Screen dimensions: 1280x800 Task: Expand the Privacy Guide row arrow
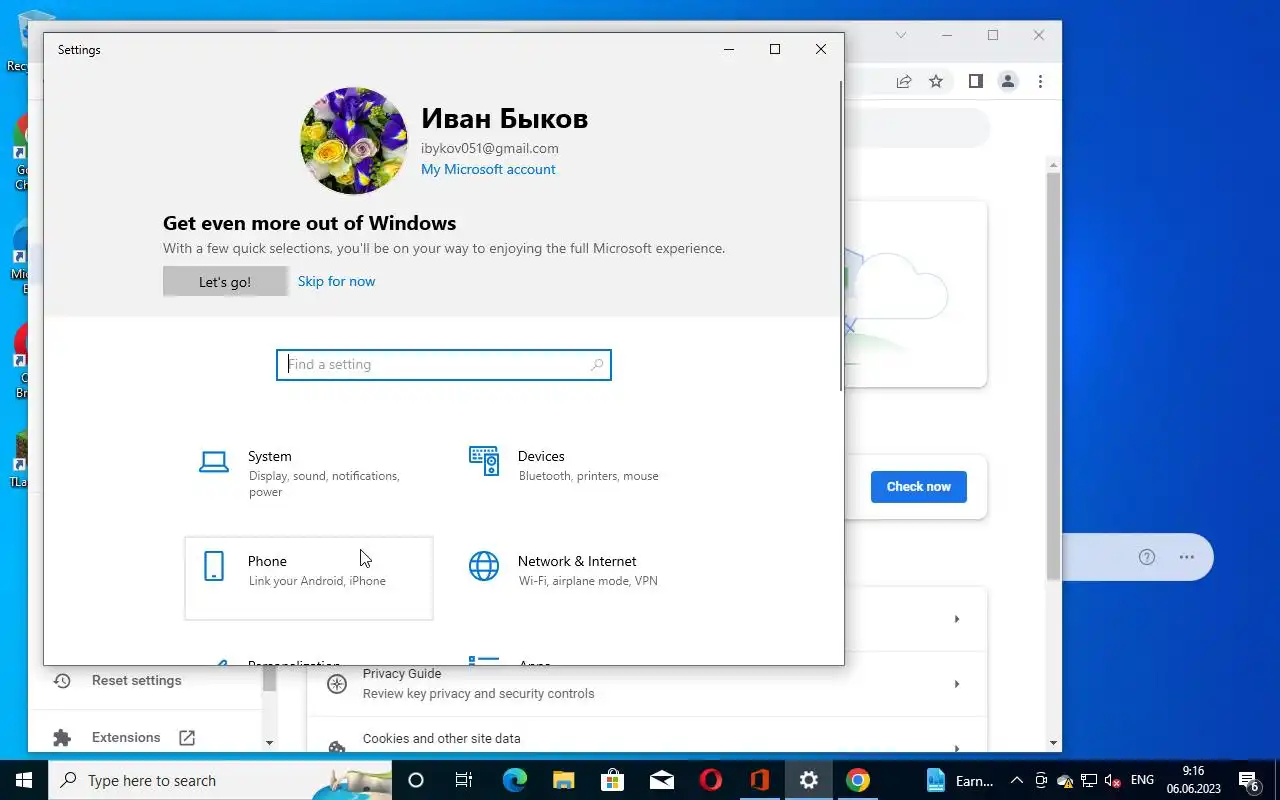[957, 684]
